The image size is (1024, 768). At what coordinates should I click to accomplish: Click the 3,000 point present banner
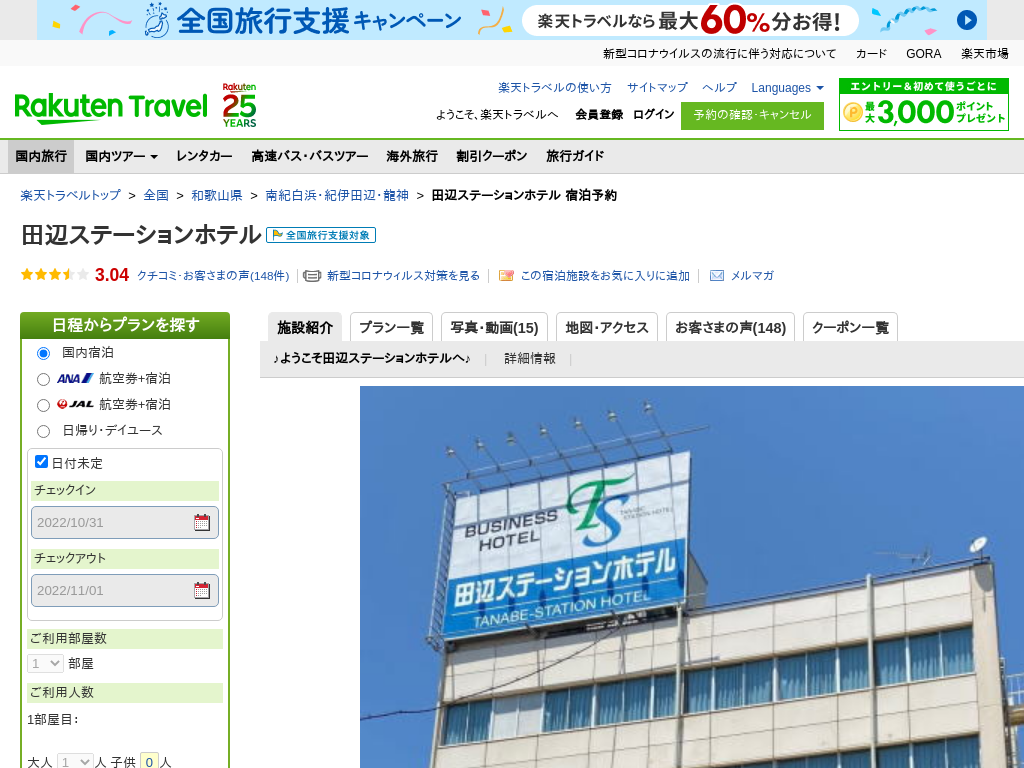click(x=923, y=104)
